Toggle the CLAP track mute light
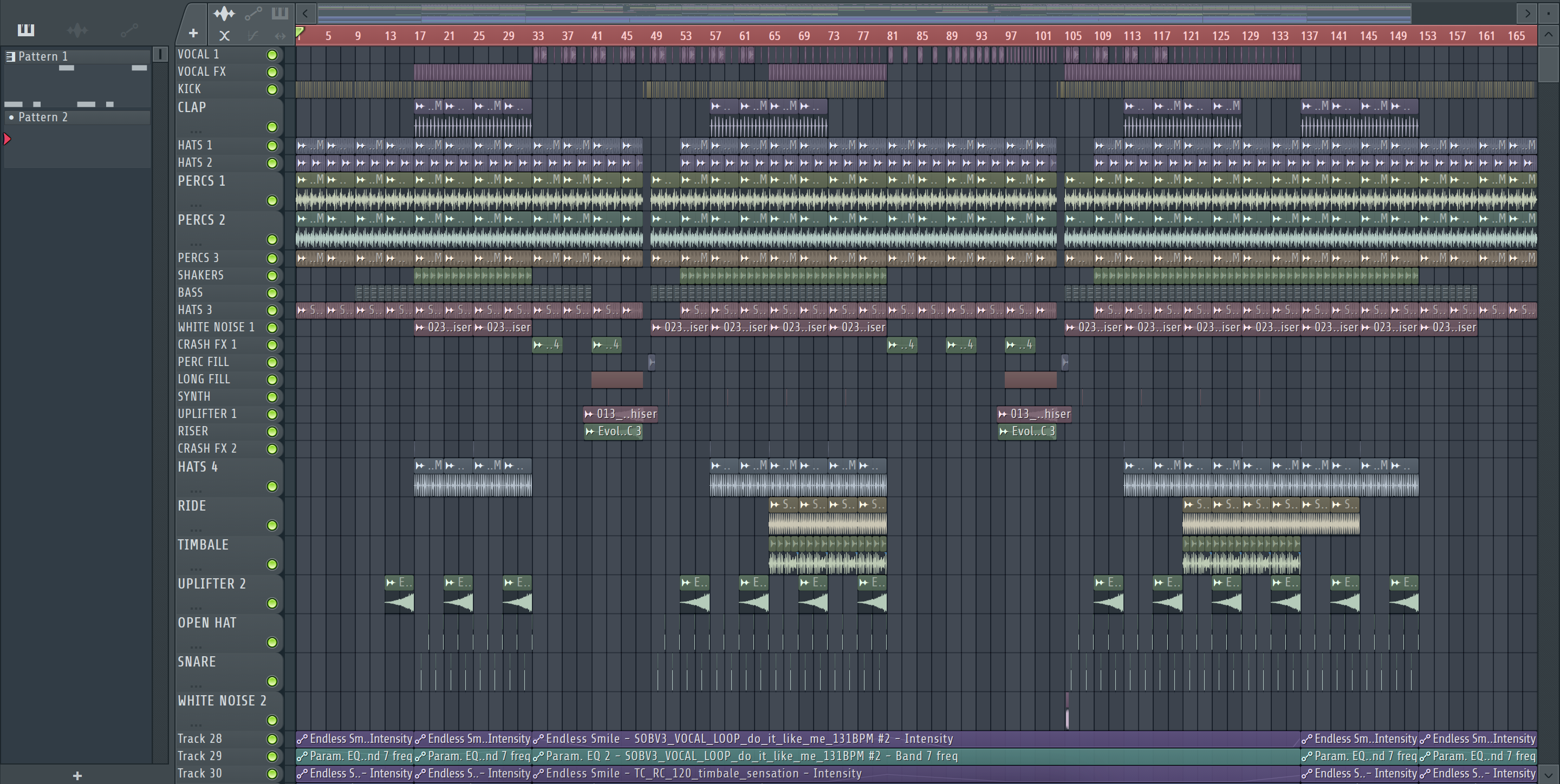This screenshot has height=784, width=1560. click(272, 127)
